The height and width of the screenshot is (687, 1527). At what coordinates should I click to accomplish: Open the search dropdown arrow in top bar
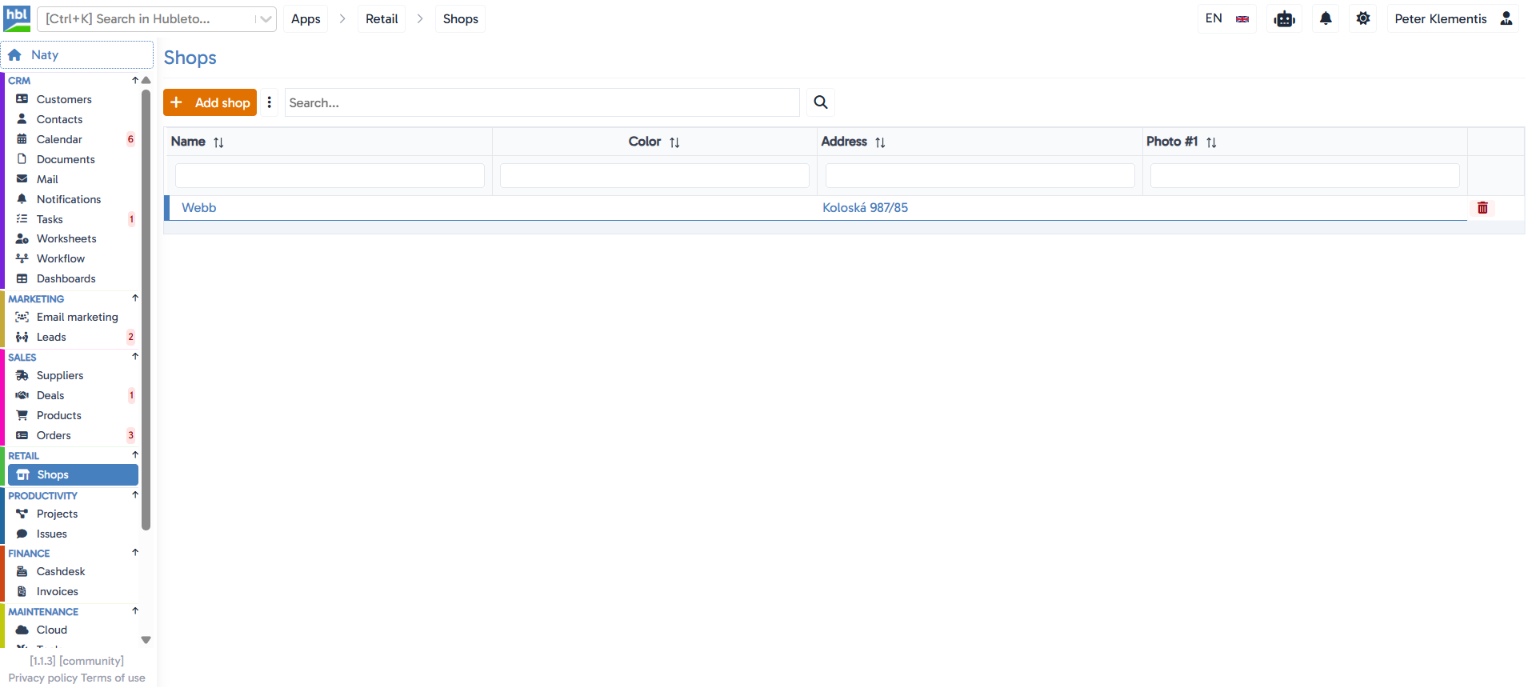(265, 19)
